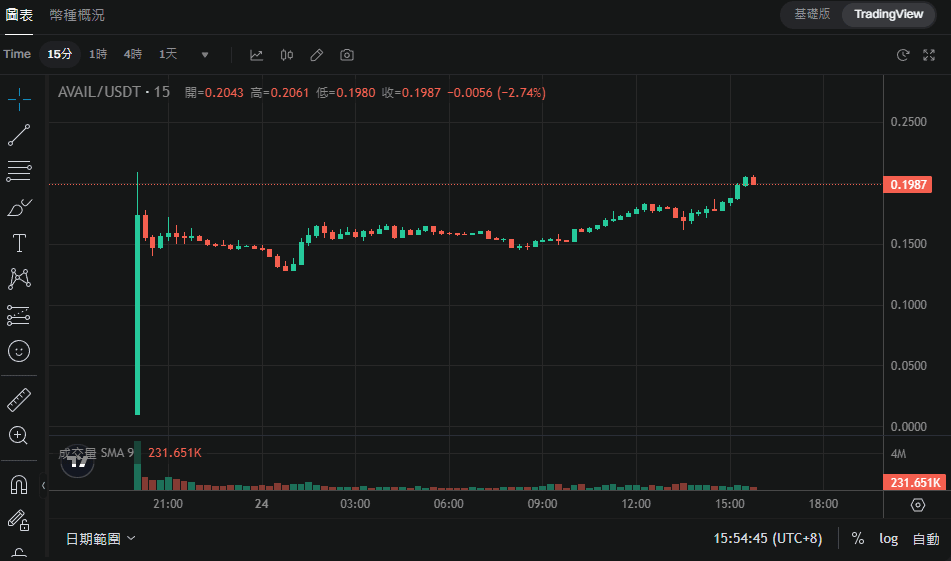Open the emoji icons tool

pyautogui.click(x=19, y=351)
